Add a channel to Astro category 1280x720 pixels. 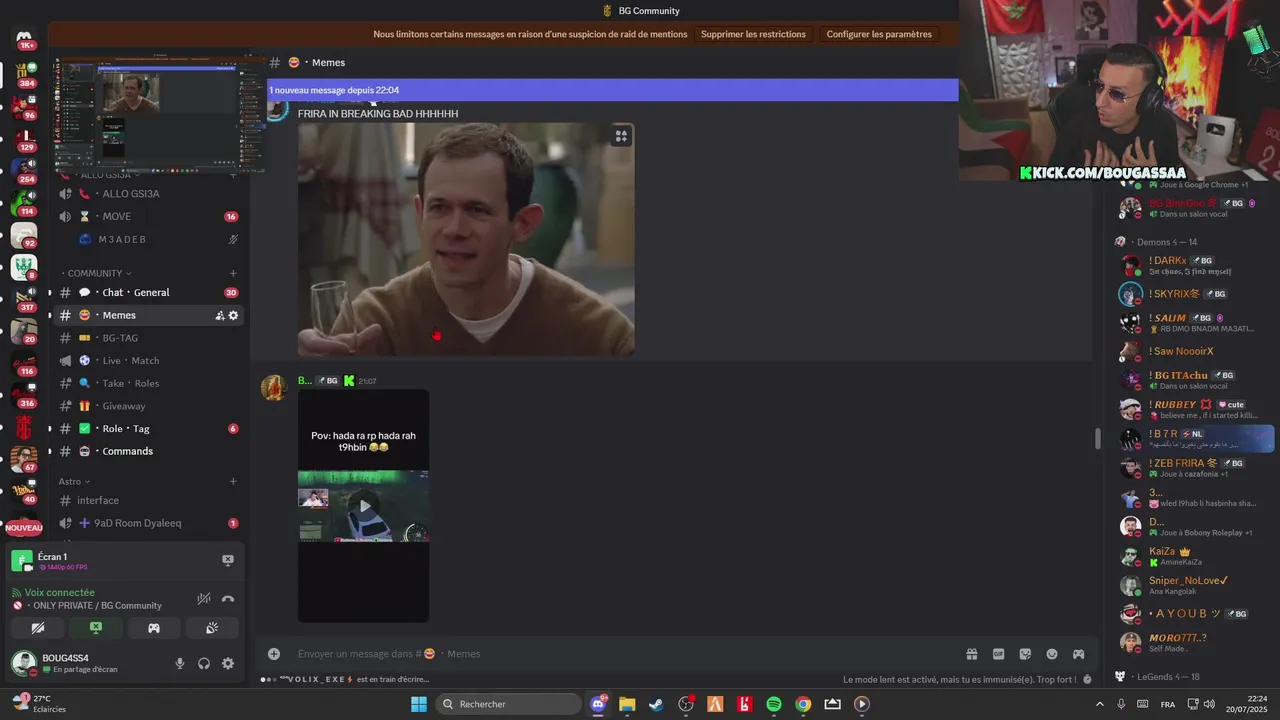click(x=233, y=481)
